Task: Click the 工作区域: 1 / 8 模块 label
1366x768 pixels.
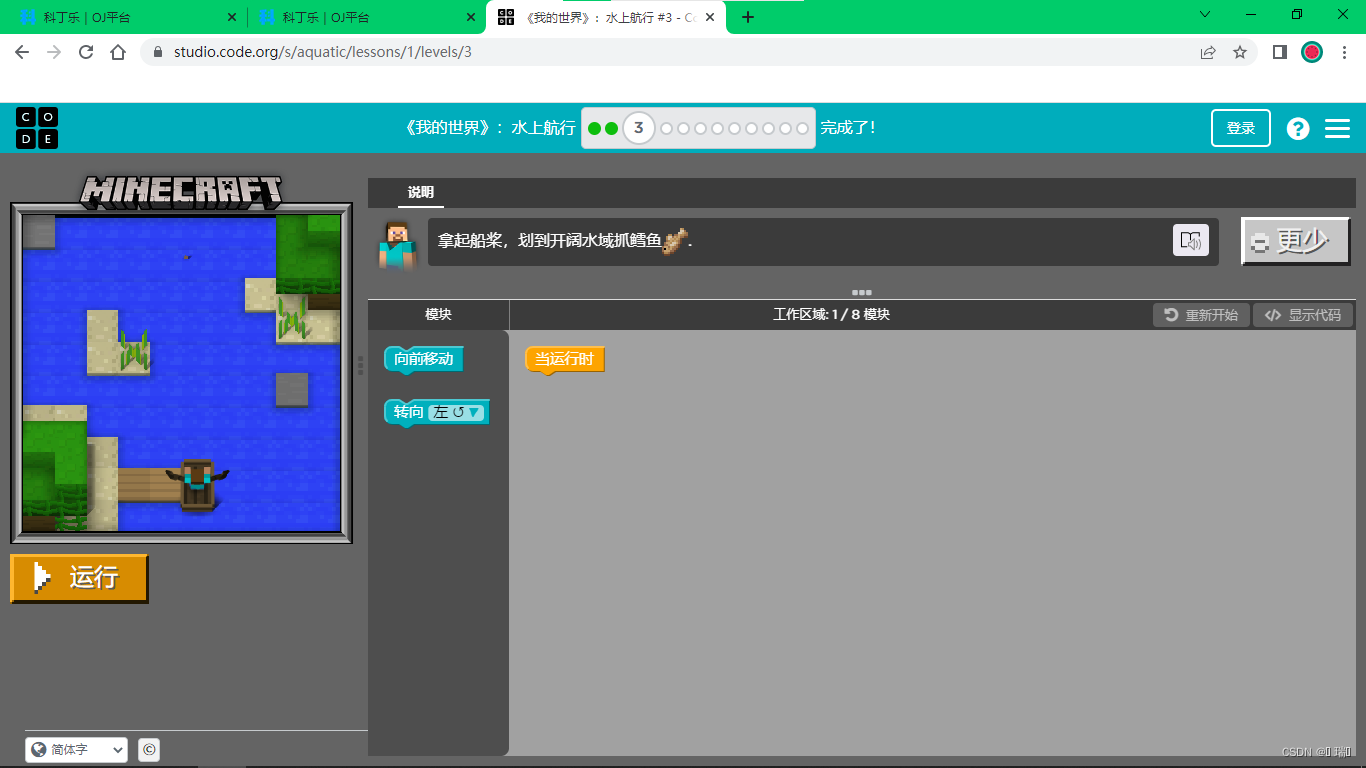Action: click(x=831, y=315)
